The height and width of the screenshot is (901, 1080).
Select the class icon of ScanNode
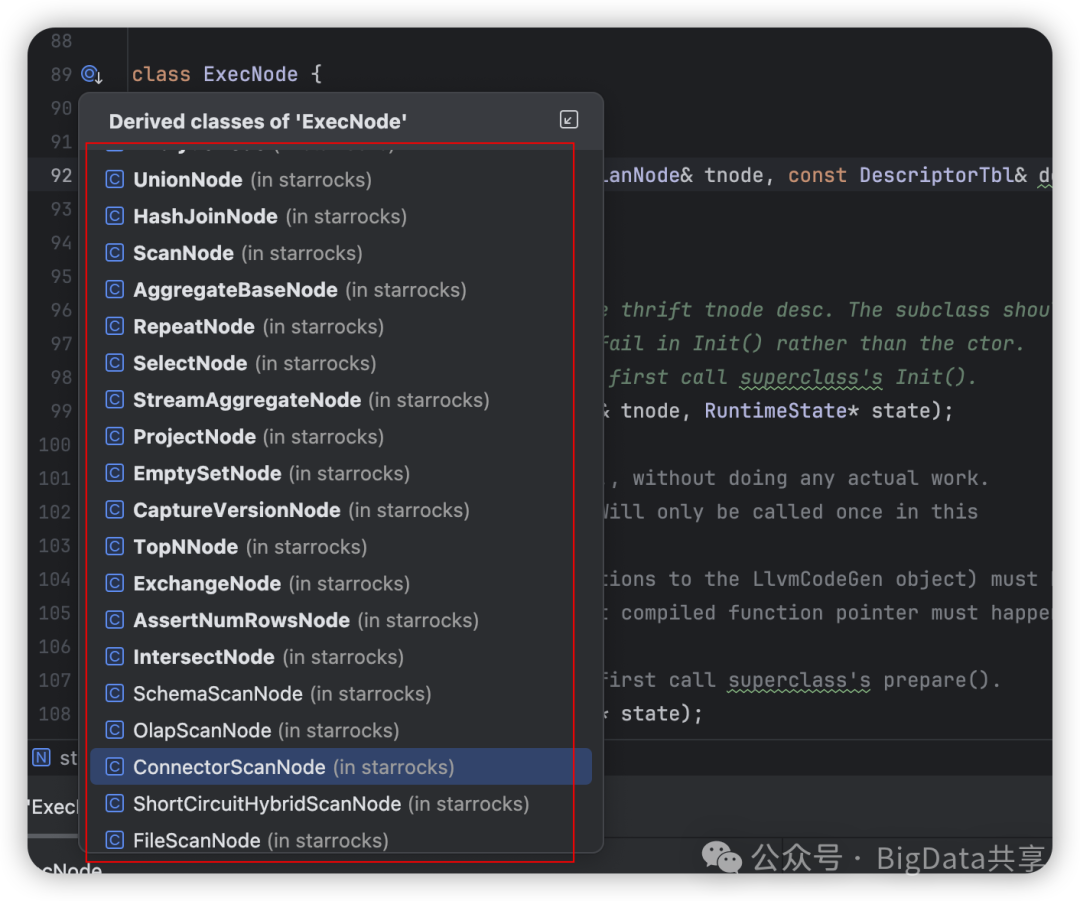114,253
